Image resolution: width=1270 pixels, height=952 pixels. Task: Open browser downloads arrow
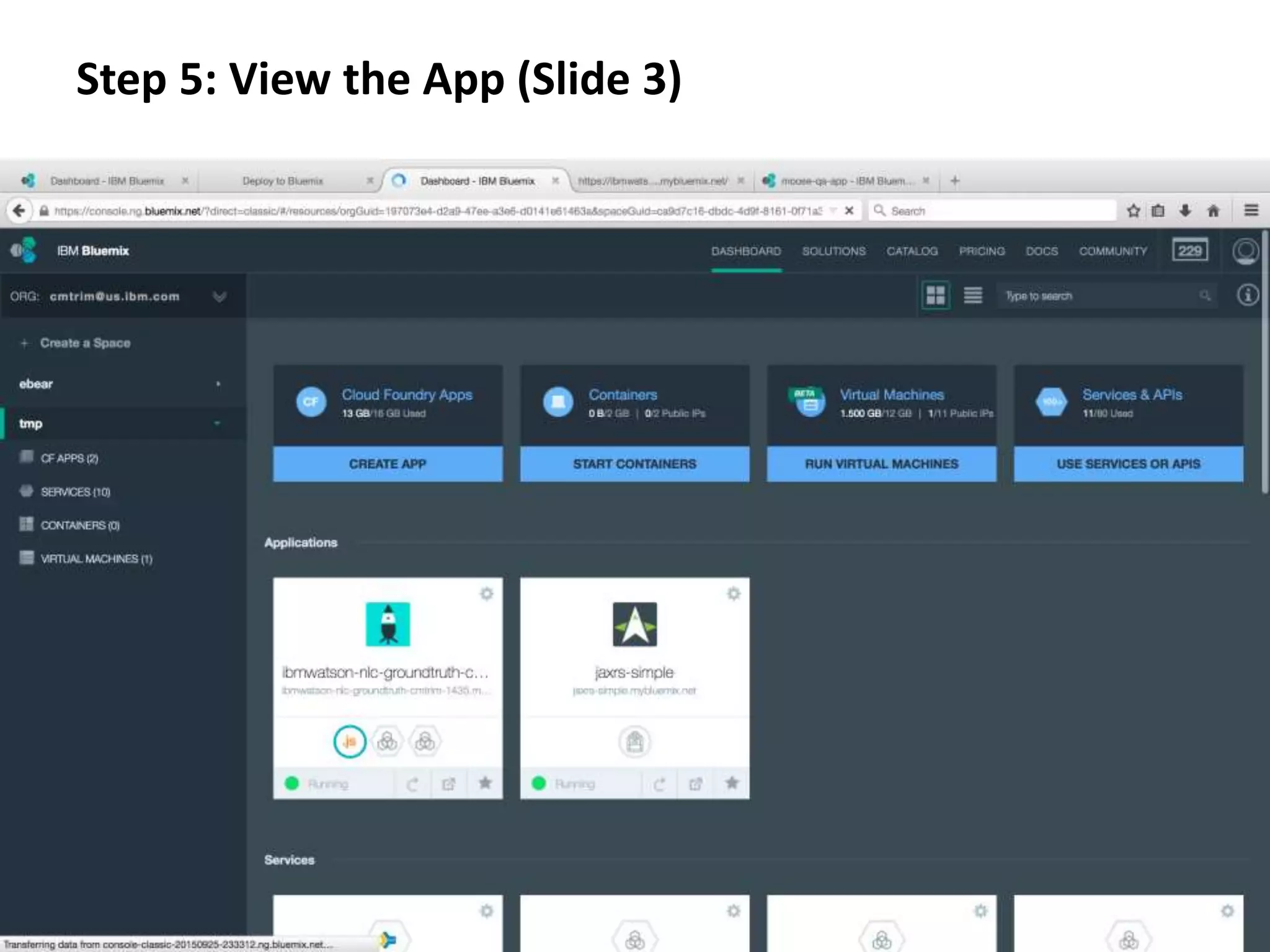pos(1185,211)
